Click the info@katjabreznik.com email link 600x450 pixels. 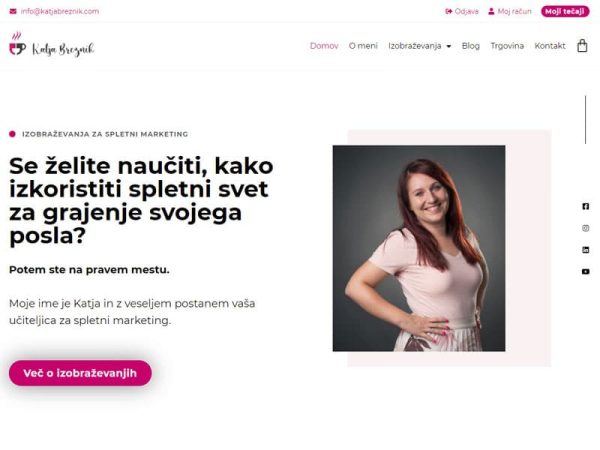[x=60, y=11]
